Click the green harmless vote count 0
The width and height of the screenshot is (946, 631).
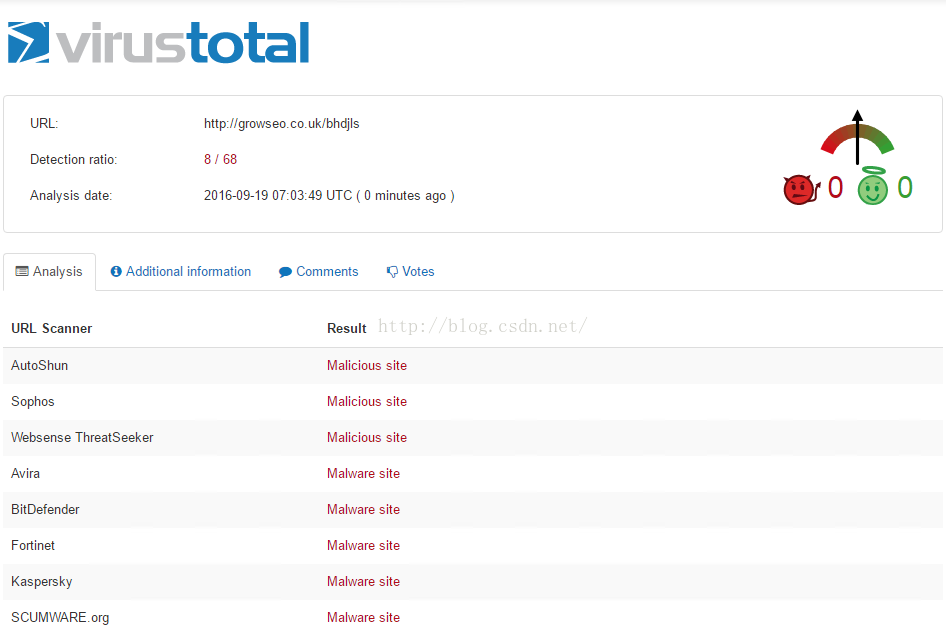(905, 188)
